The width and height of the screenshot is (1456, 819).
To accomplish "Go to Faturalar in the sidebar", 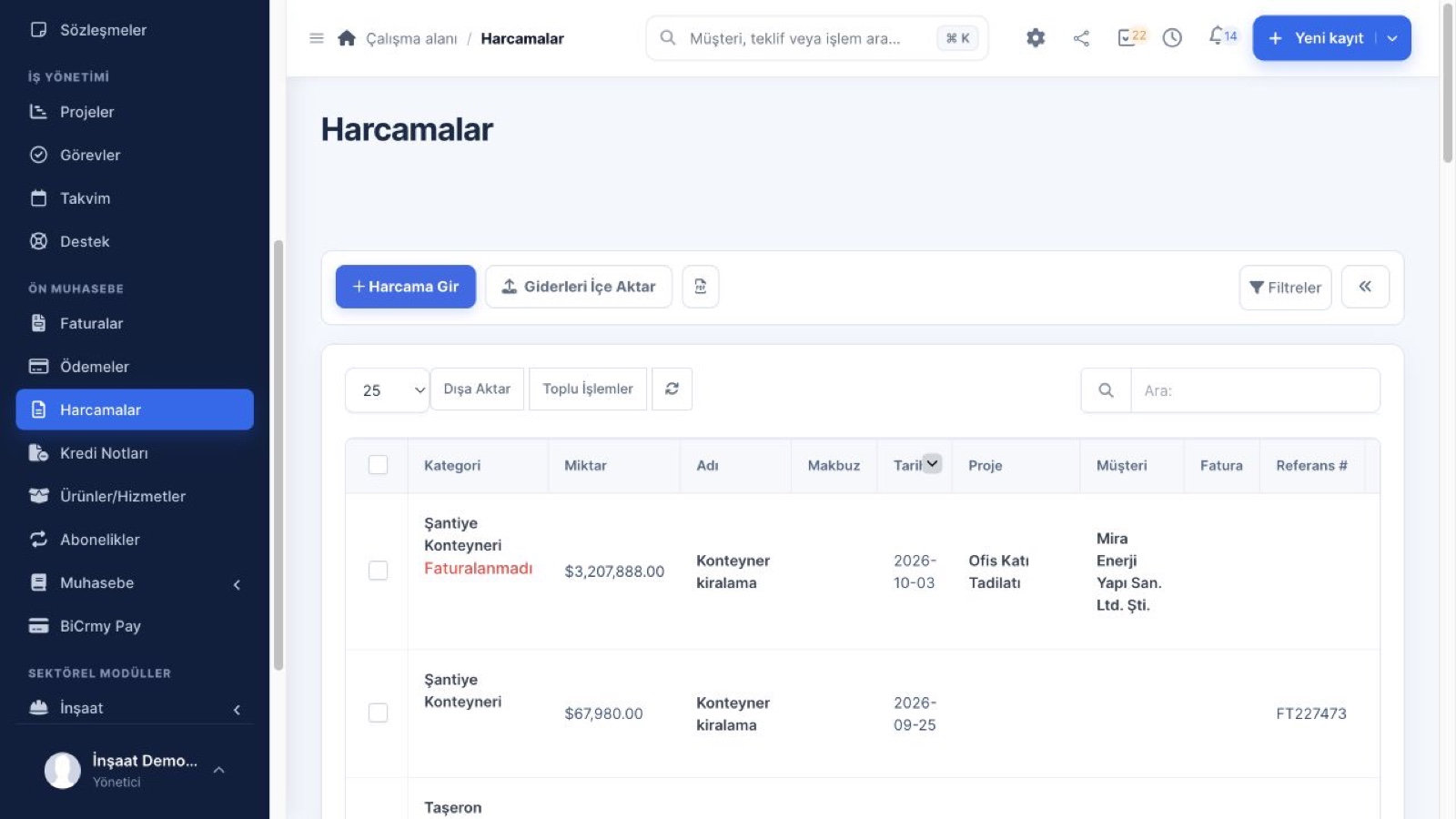I will click(135, 323).
